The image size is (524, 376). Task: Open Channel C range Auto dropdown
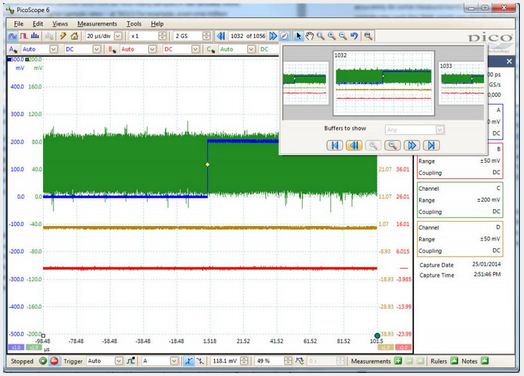pos(251,49)
